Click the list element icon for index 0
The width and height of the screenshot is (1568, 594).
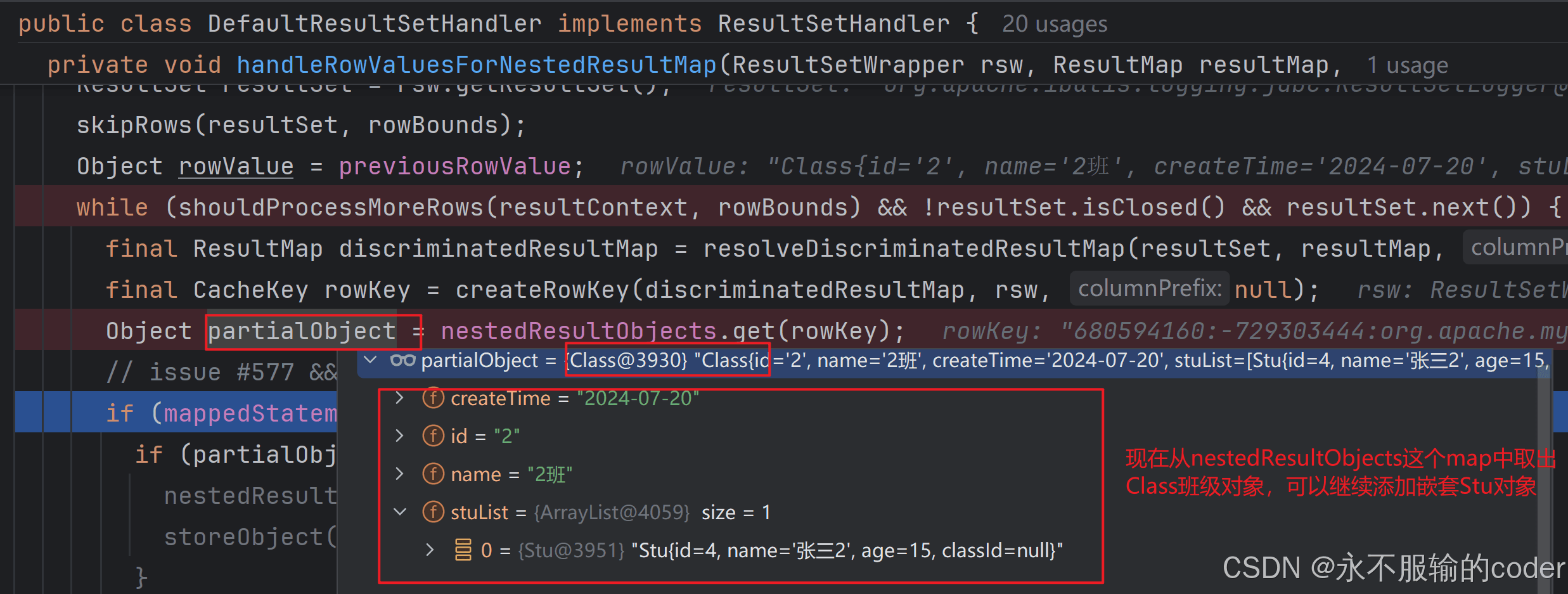click(x=463, y=550)
